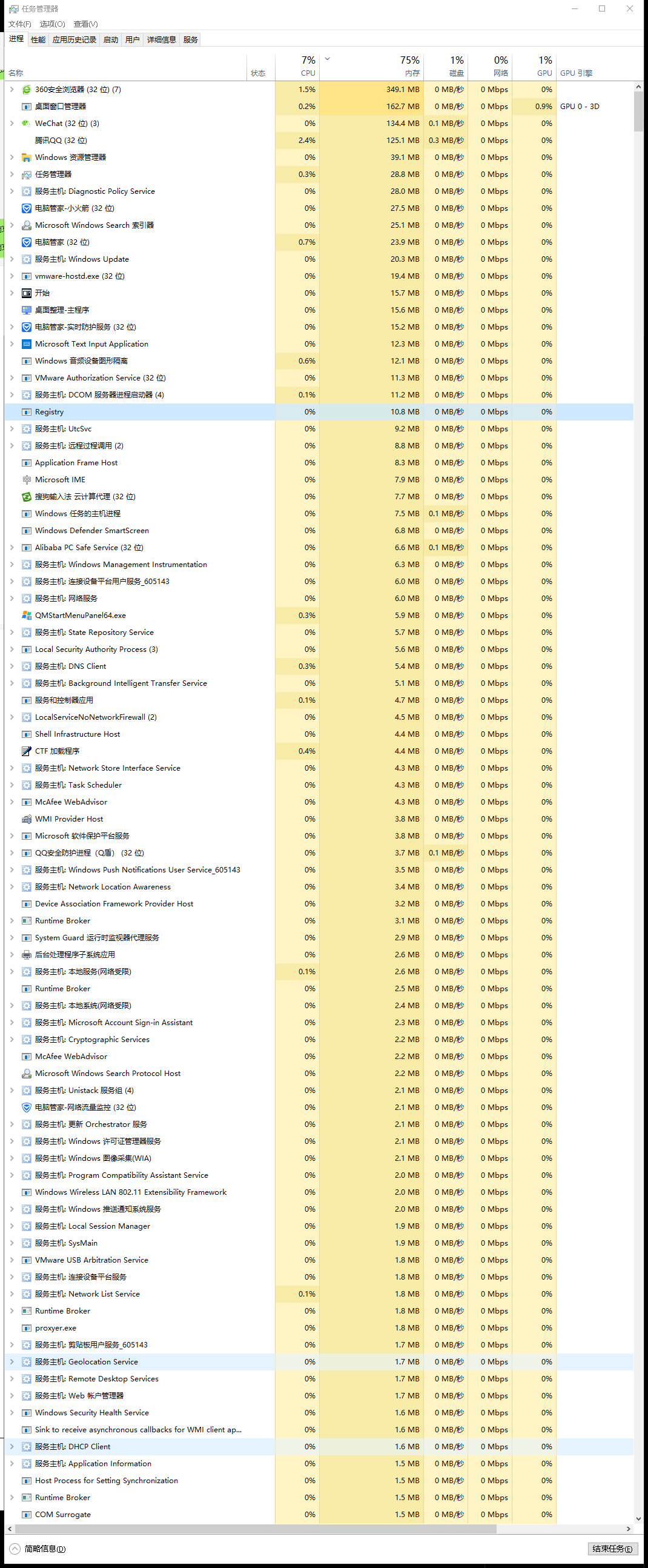The height and width of the screenshot is (1568, 648).
Task: Switch to the 用户 tab
Action: click(132, 39)
